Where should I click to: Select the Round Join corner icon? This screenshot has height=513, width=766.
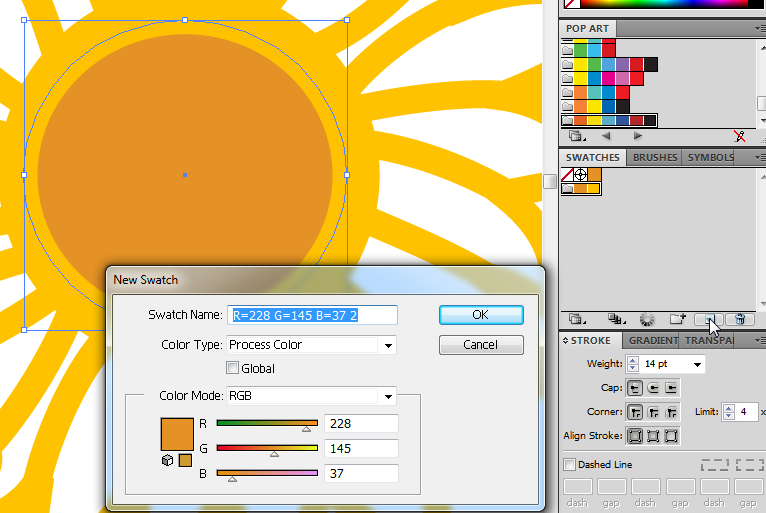pos(652,412)
